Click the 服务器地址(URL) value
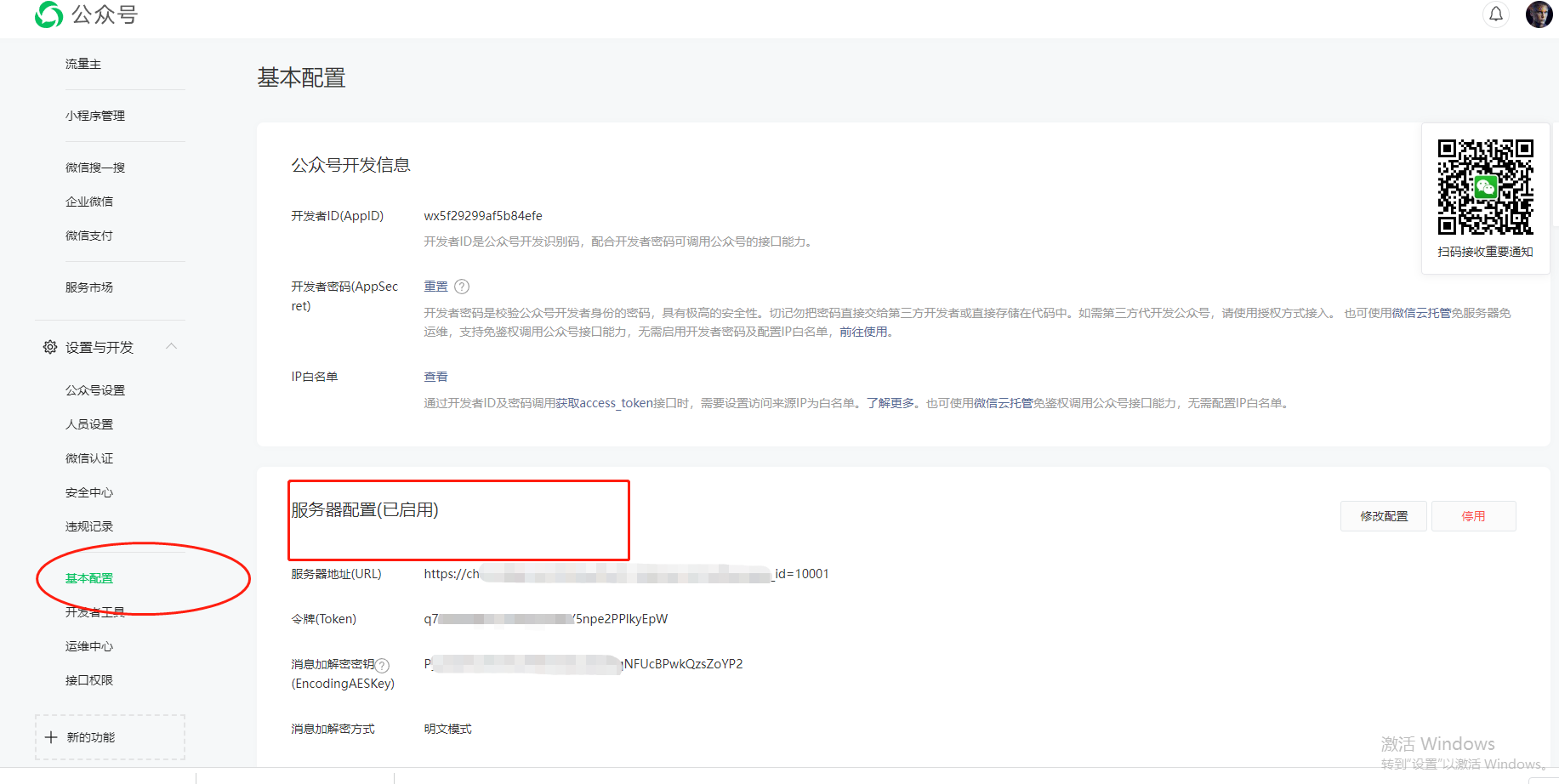The width and height of the screenshot is (1559, 784). click(x=627, y=574)
